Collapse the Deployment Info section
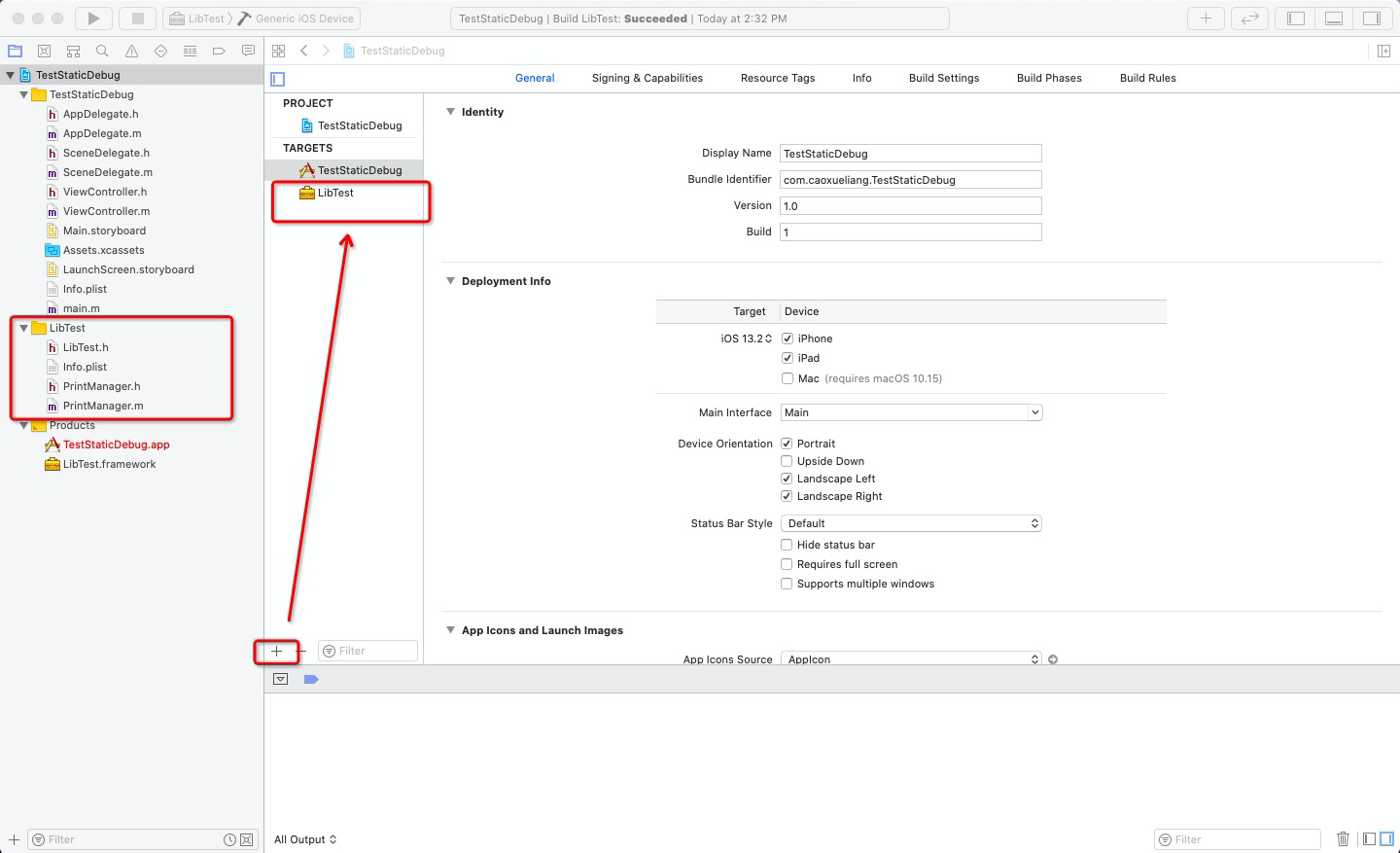Viewport: 1400px width, 853px height. click(x=450, y=281)
